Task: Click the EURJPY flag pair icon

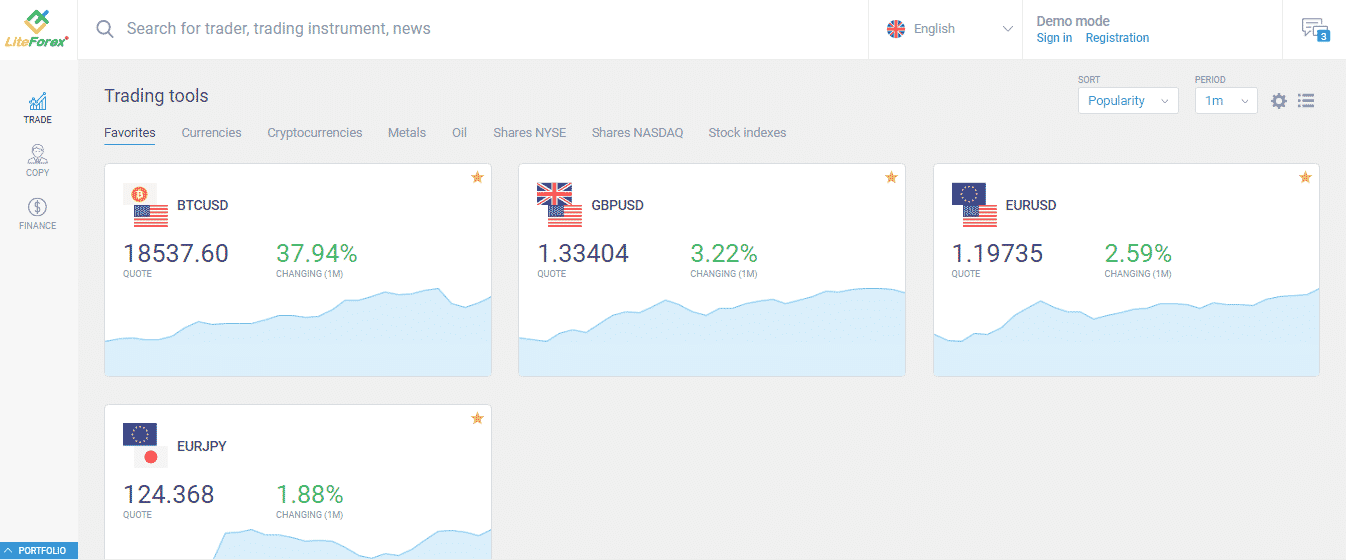Action: click(146, 446)
